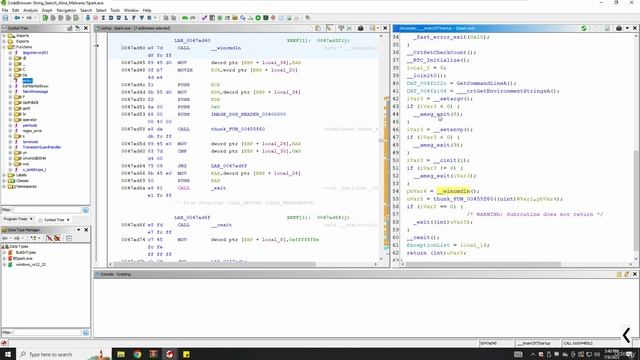Click the green circle Script Manager icon
The image size is (640, 360).
[258, 18]
